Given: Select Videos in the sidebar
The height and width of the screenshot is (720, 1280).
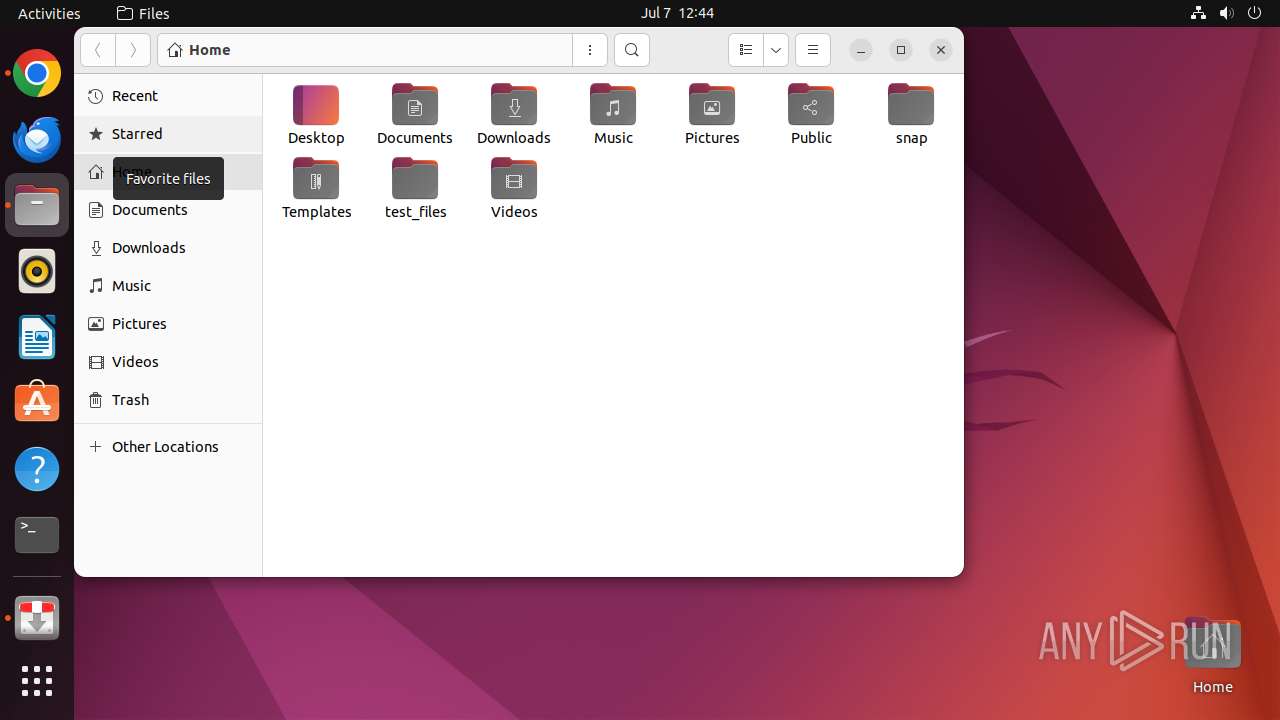Looking at the screenshot, I should (x=168, y=362).
